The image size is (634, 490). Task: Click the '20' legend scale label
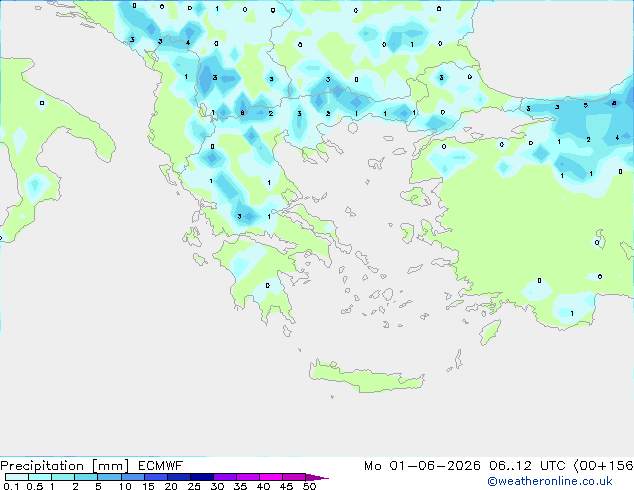(x=171, y=486)
